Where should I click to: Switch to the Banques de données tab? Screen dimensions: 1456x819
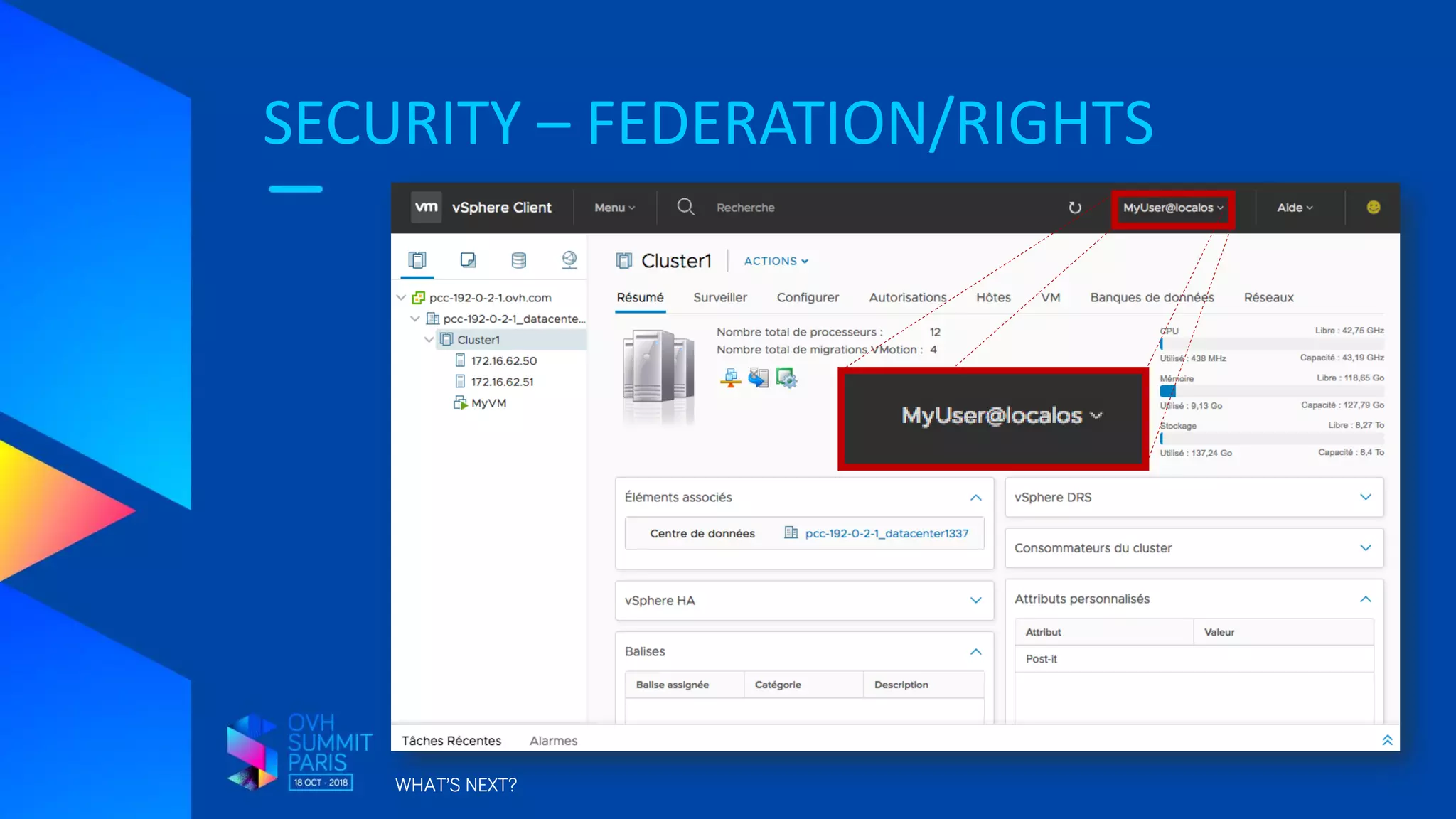point(1152,297)
